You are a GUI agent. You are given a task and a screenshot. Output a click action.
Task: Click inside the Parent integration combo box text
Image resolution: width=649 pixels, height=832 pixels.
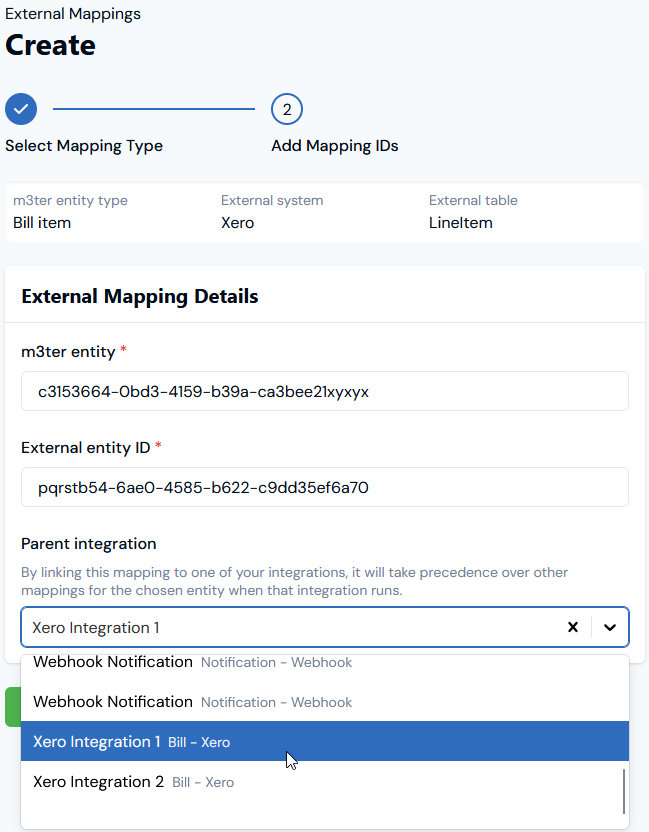(292, 627)
